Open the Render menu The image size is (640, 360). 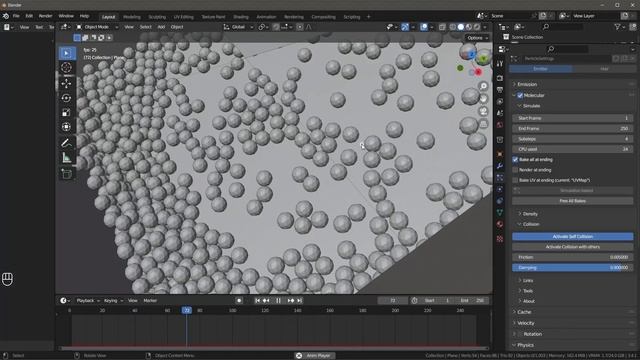click(45, 16)
